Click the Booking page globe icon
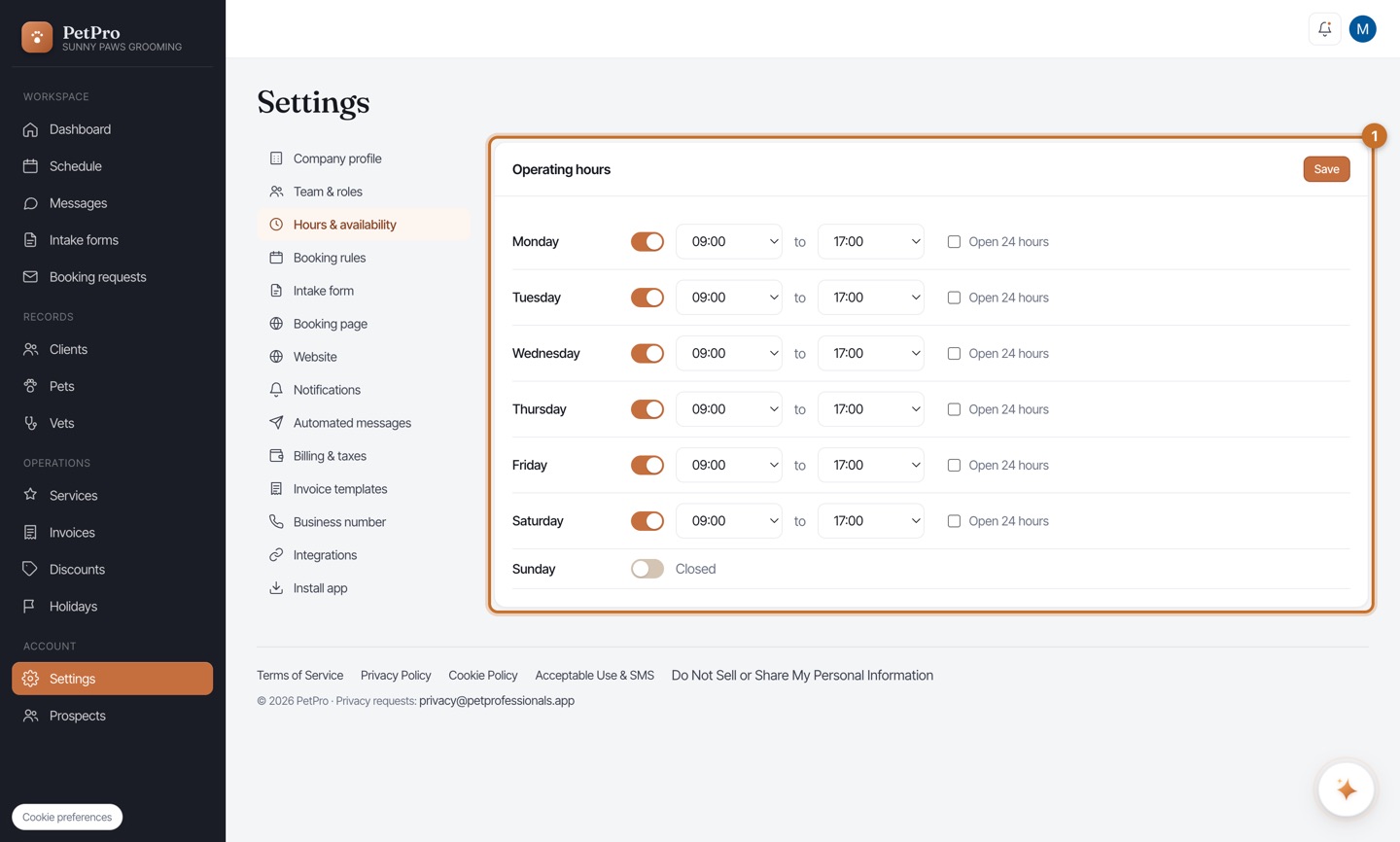This screenshot has height=842, width=1400. tap(276, 324)
